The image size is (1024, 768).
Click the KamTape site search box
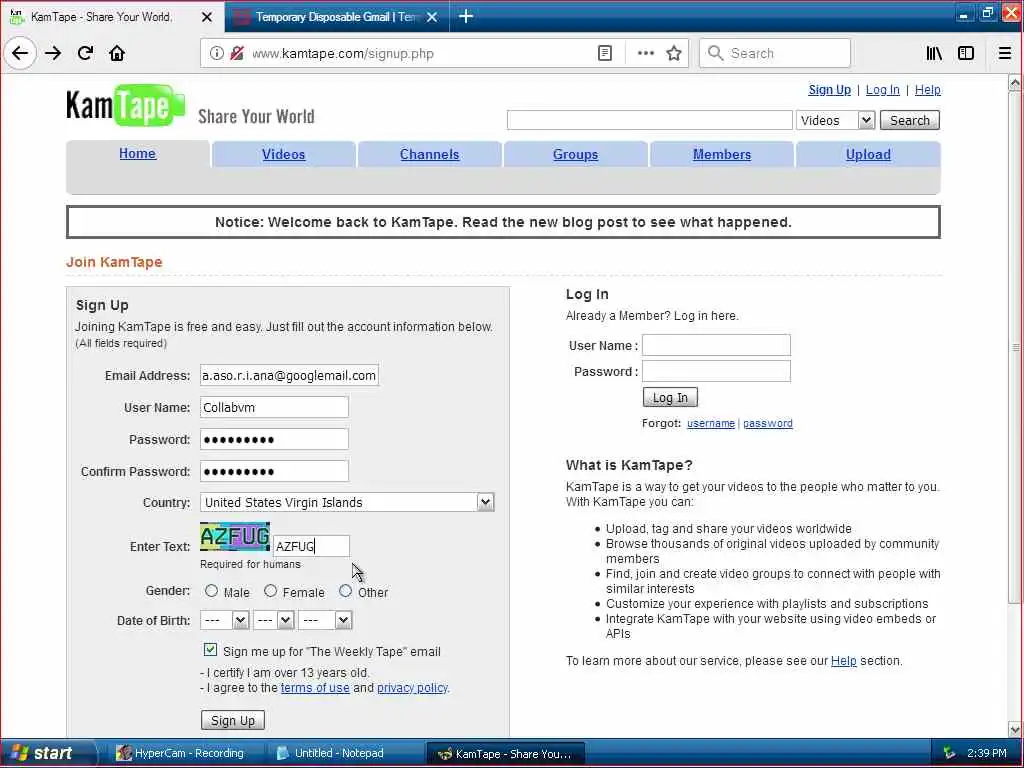point(650,120)
